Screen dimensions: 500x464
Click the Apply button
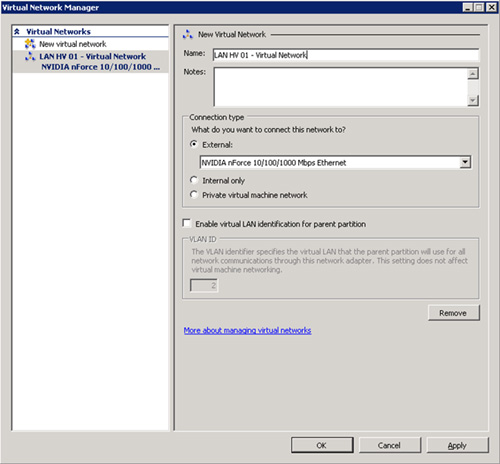[x=458, y=445]
